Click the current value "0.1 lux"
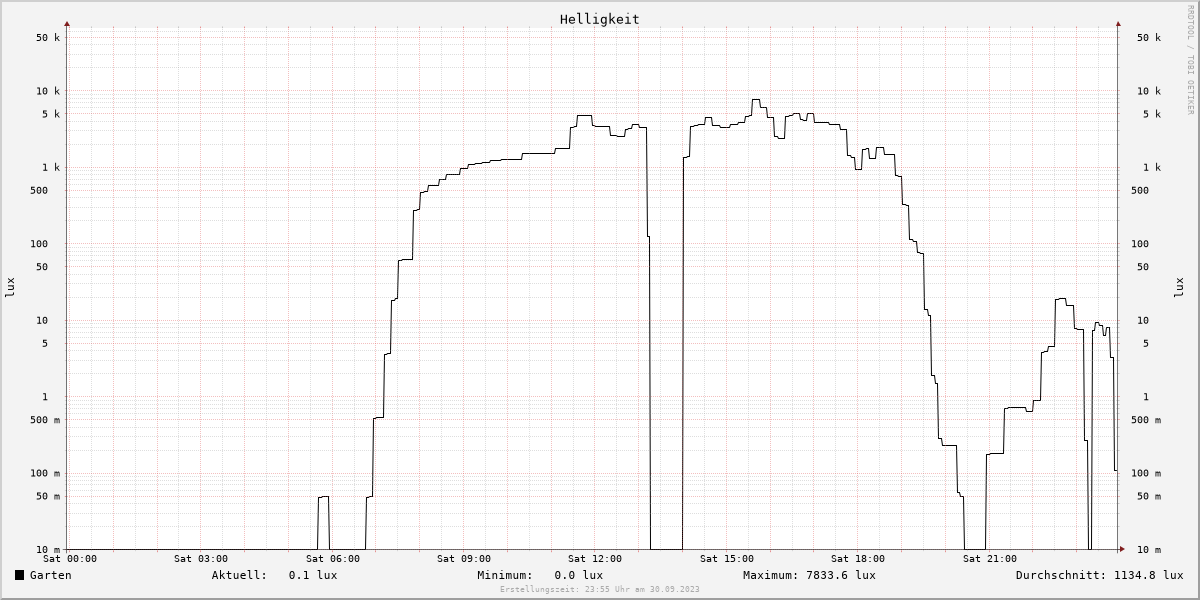The height and width of the screenshot is (600, 1200). coord(313,575)
